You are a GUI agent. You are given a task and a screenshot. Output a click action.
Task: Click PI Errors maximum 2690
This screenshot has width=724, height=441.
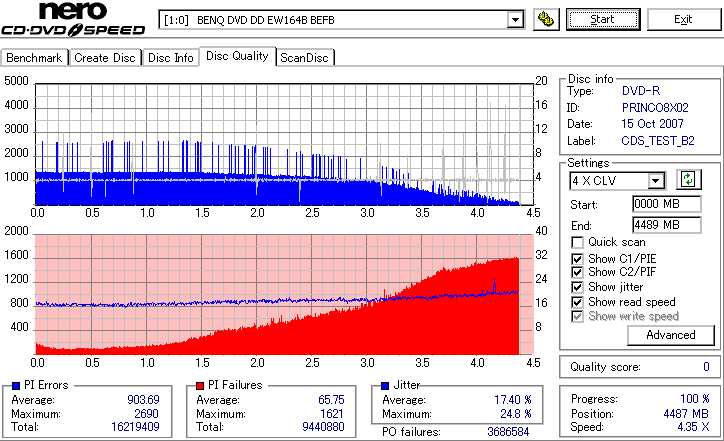[x=146, y=414]
